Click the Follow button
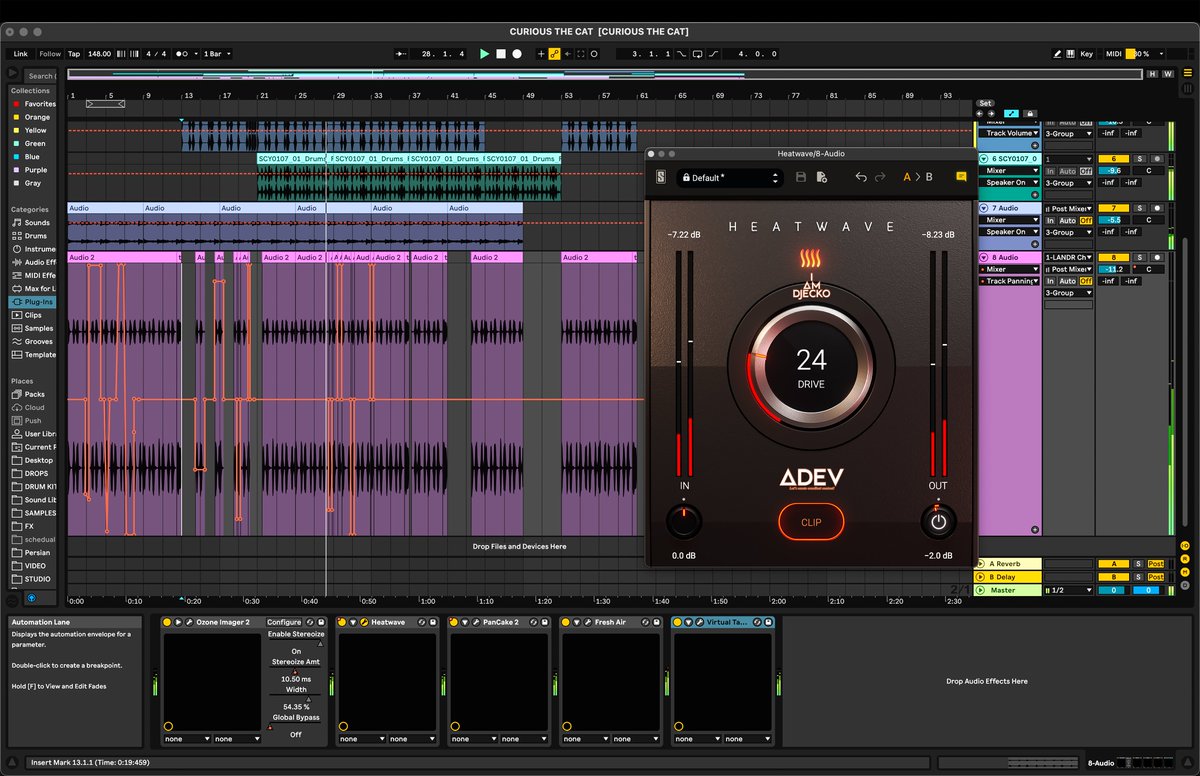The height and width of the screenshot is (776, 1200). click(50, 54)
